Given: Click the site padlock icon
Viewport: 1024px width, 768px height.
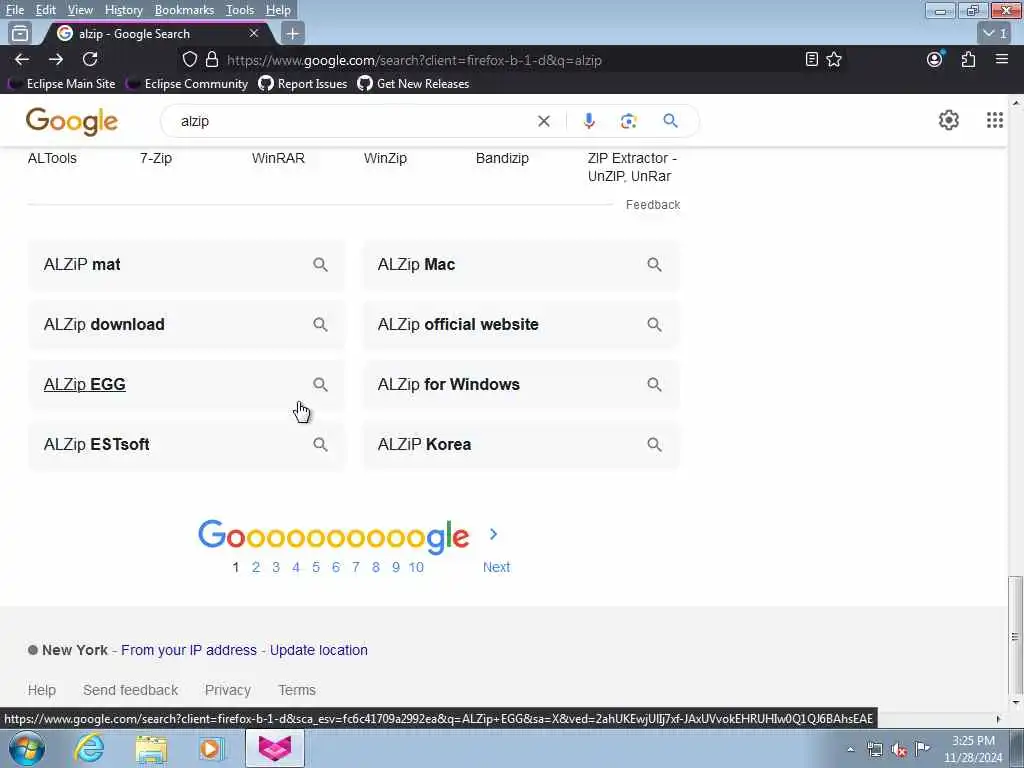Looking at the screenshot, I should click(212, 59).
